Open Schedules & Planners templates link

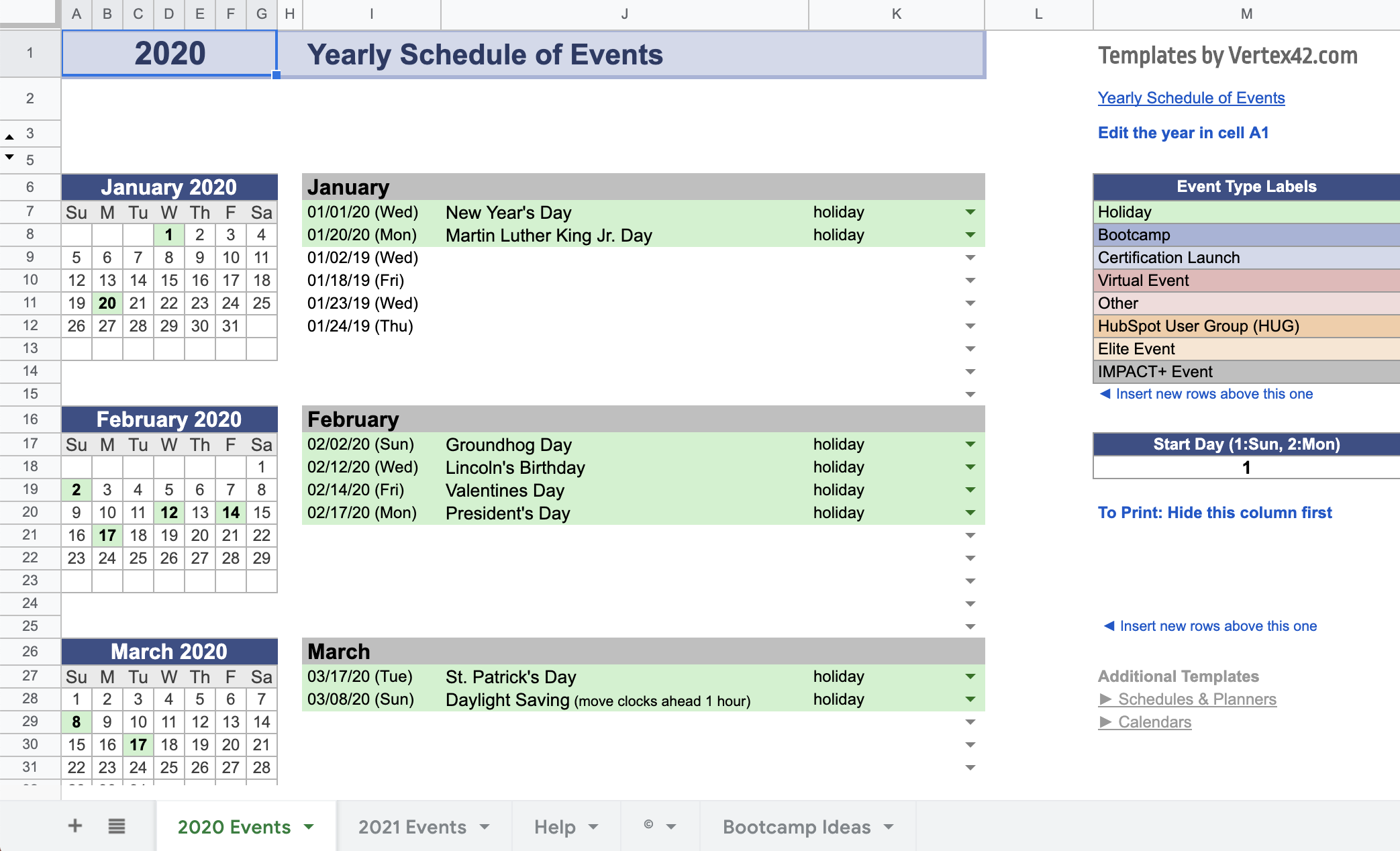pos(1197,699)
